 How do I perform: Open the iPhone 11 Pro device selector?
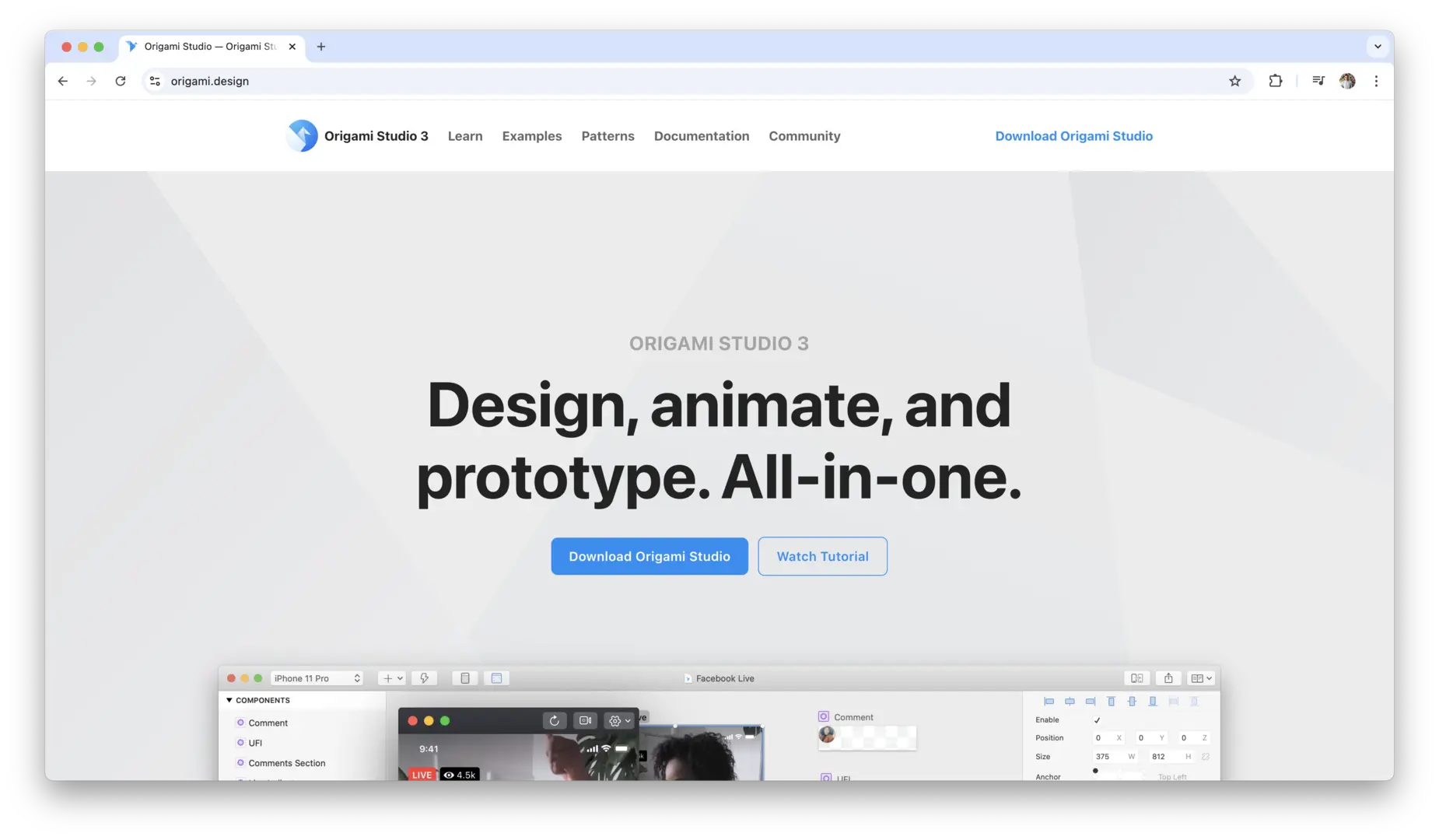(x=317, y=678)
